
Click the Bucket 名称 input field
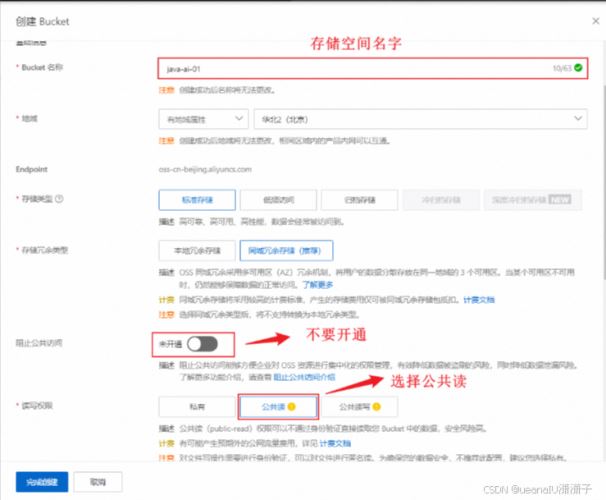click(373, 68)
